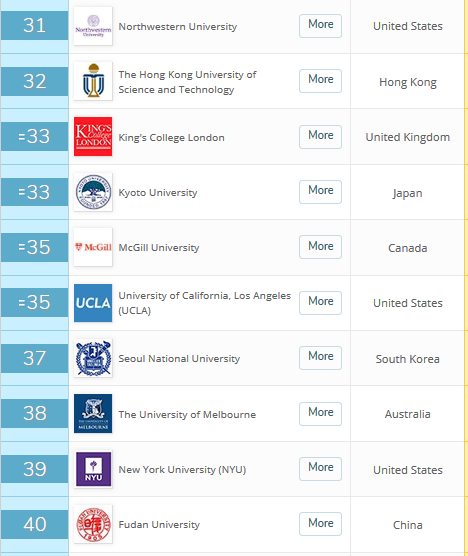Expand More for Seoul National University

click(x=321, y=358)
